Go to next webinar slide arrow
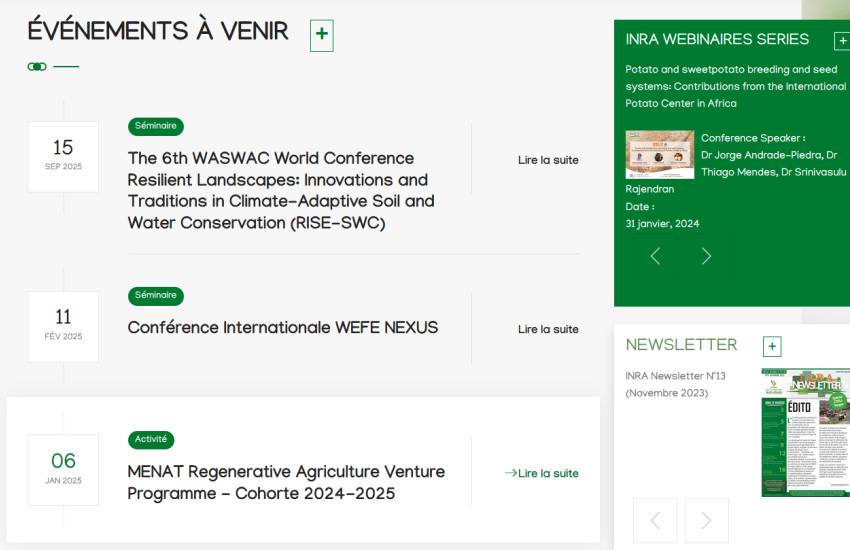The image size is (850, 550). click(706, 256)
